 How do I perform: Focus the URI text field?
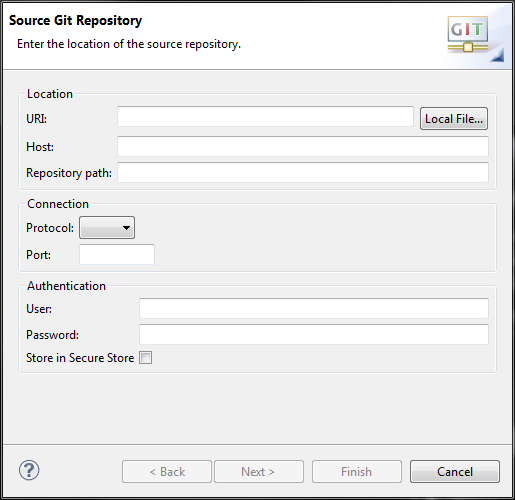click(x=265, y=117)
